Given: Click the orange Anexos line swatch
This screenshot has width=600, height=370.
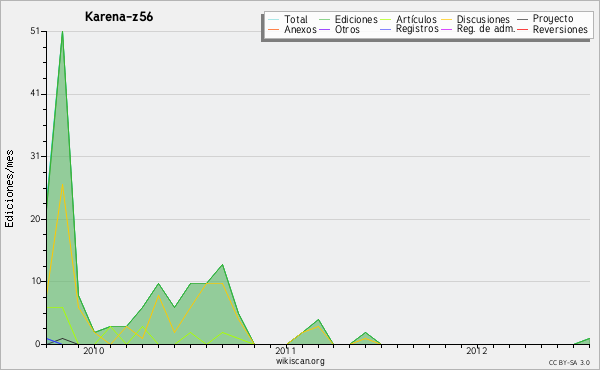Looking at the screenshot, I should click(274, 29).
